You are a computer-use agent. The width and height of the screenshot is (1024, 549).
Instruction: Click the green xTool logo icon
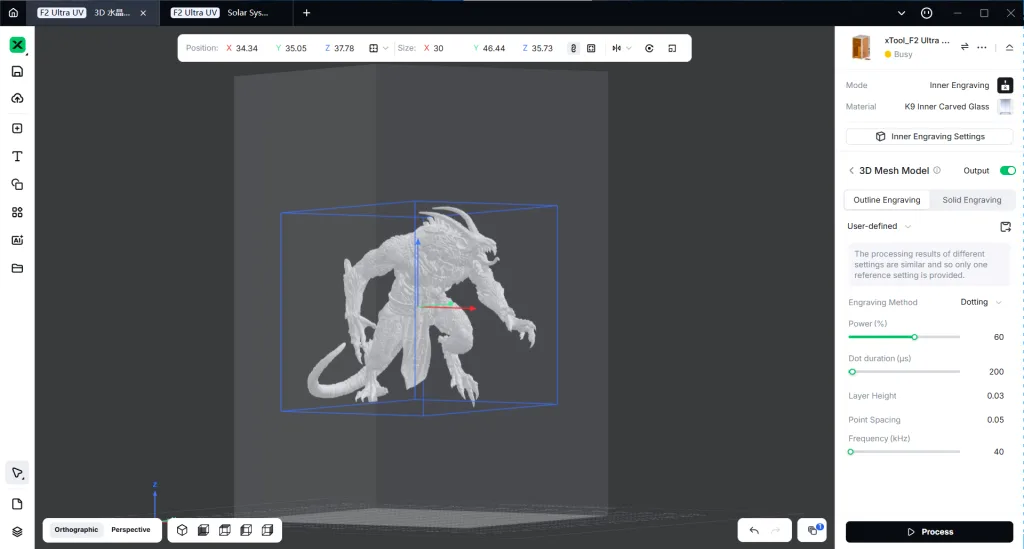click(x=17, y=44)
